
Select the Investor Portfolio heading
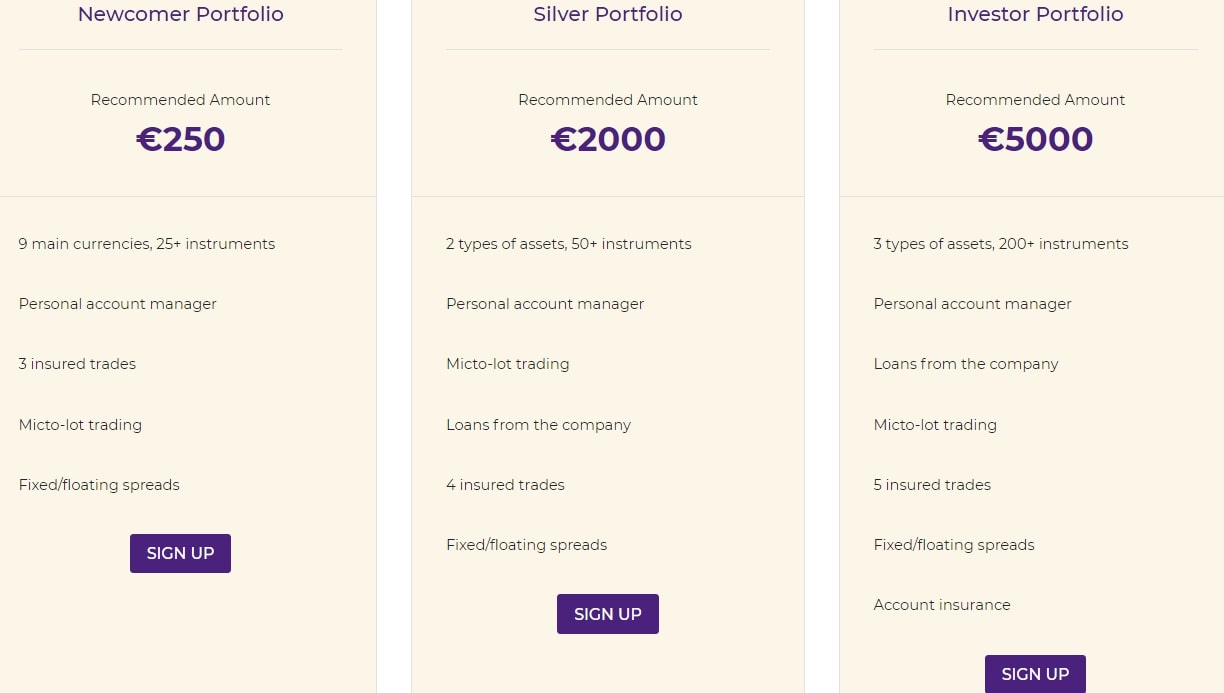pyautogui.click(x=1035, y=14)
